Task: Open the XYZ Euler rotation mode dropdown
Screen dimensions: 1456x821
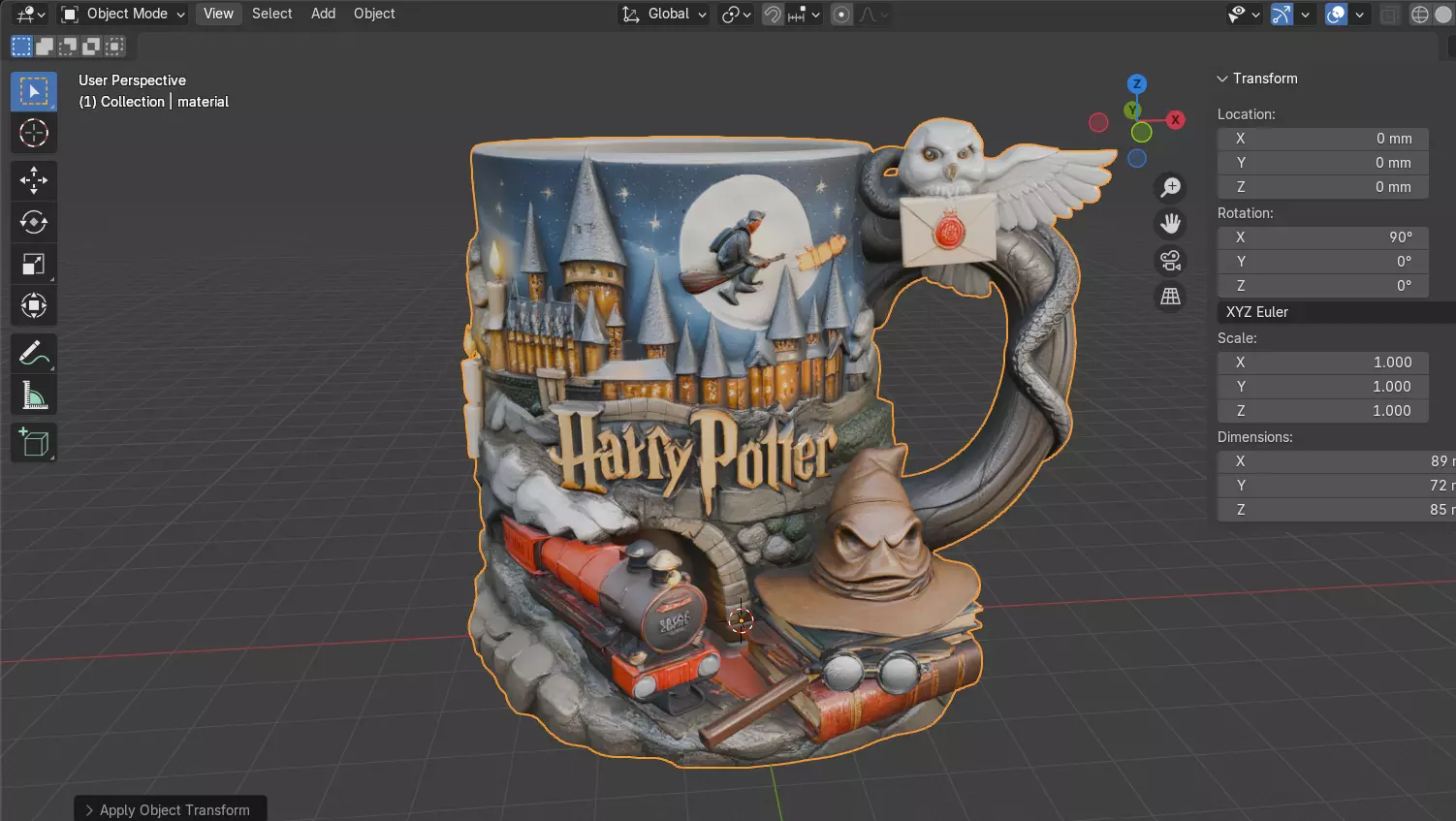Action: (1336, 312)
